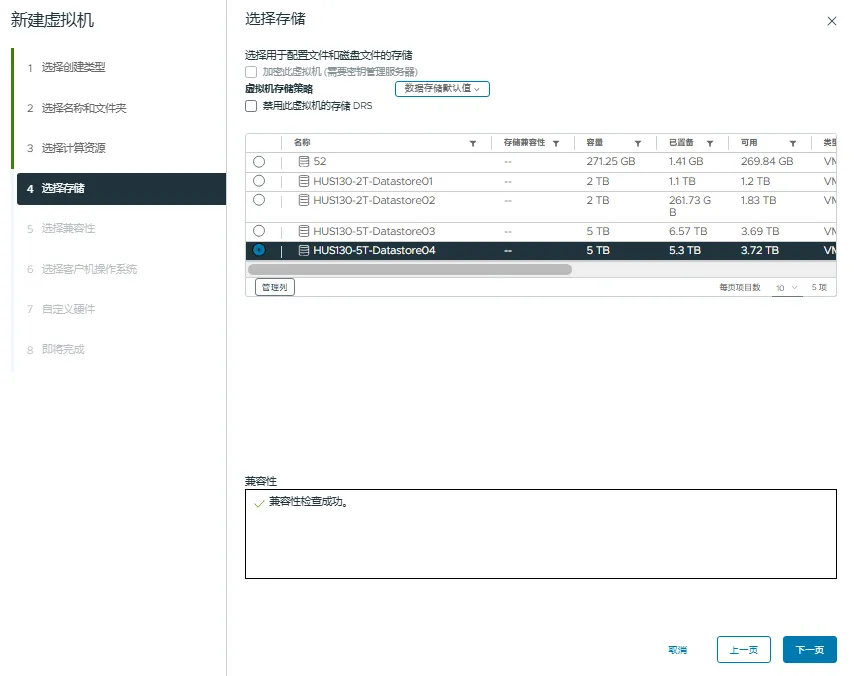854x676 pixels.
Task: Close the 新建虚拟机 wizard with X
Action: point(832,21)
